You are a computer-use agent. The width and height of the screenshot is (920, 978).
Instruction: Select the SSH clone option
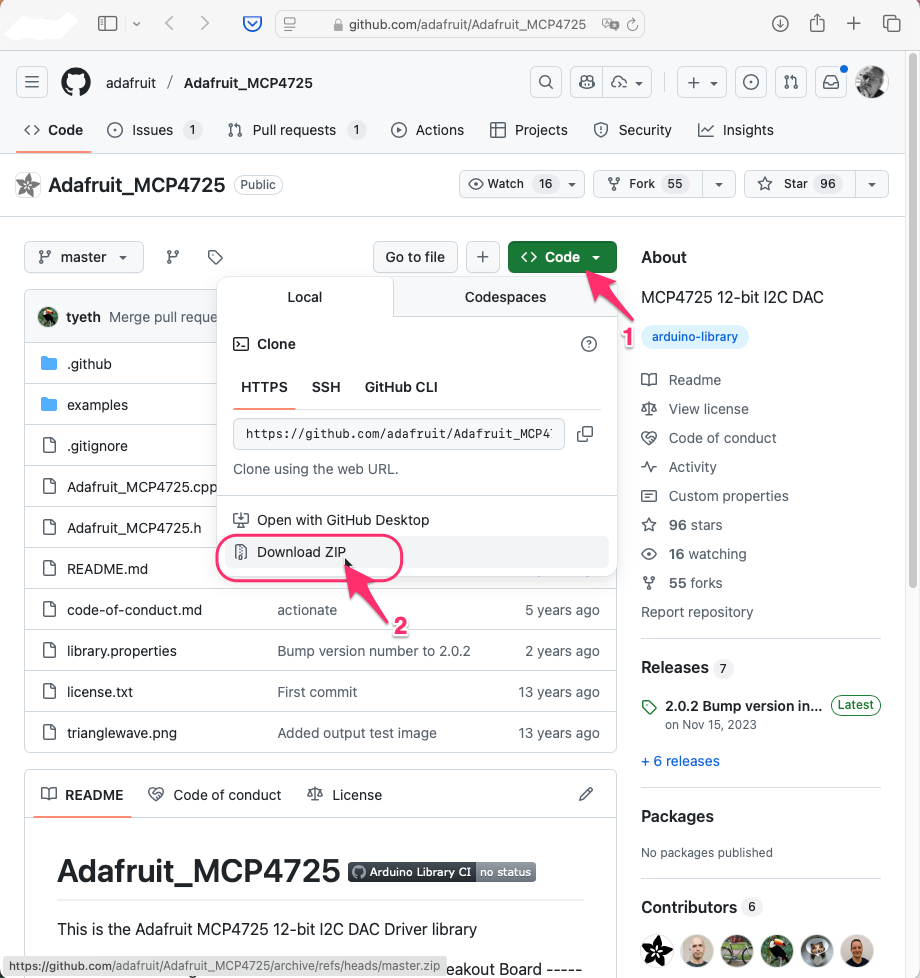point(326,387)
